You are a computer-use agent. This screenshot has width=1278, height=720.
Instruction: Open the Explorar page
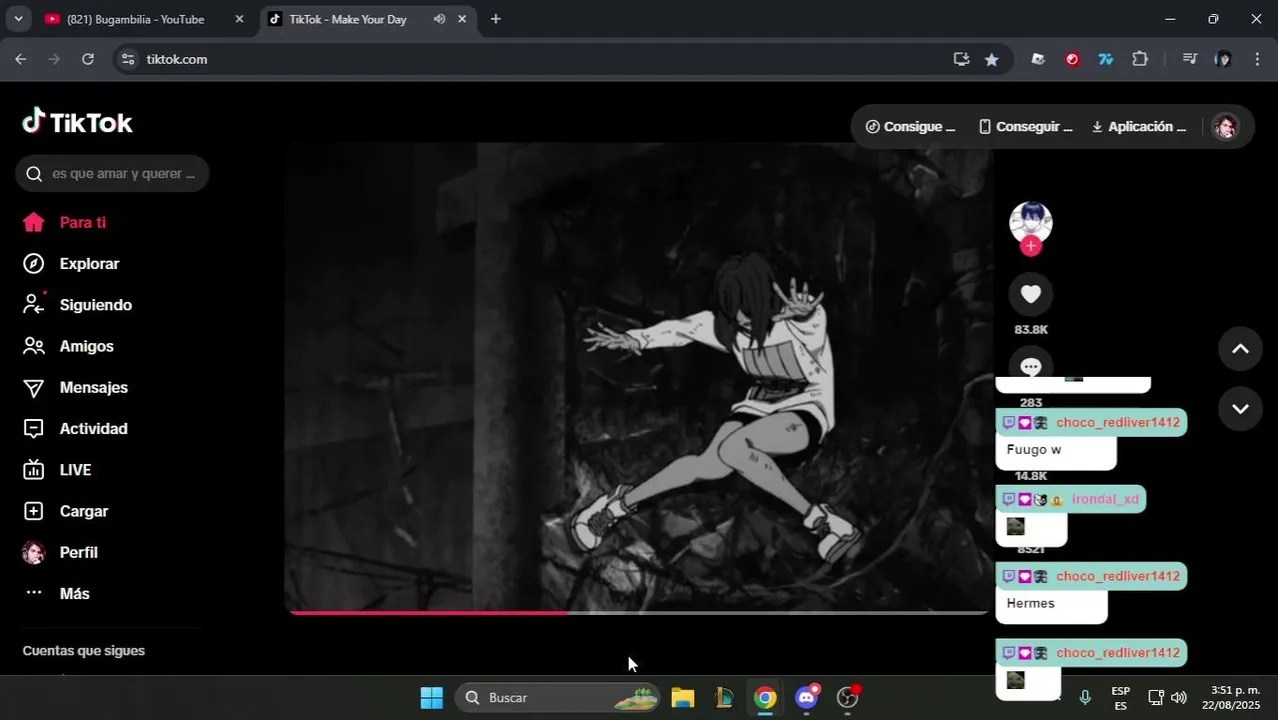[71, 264]
